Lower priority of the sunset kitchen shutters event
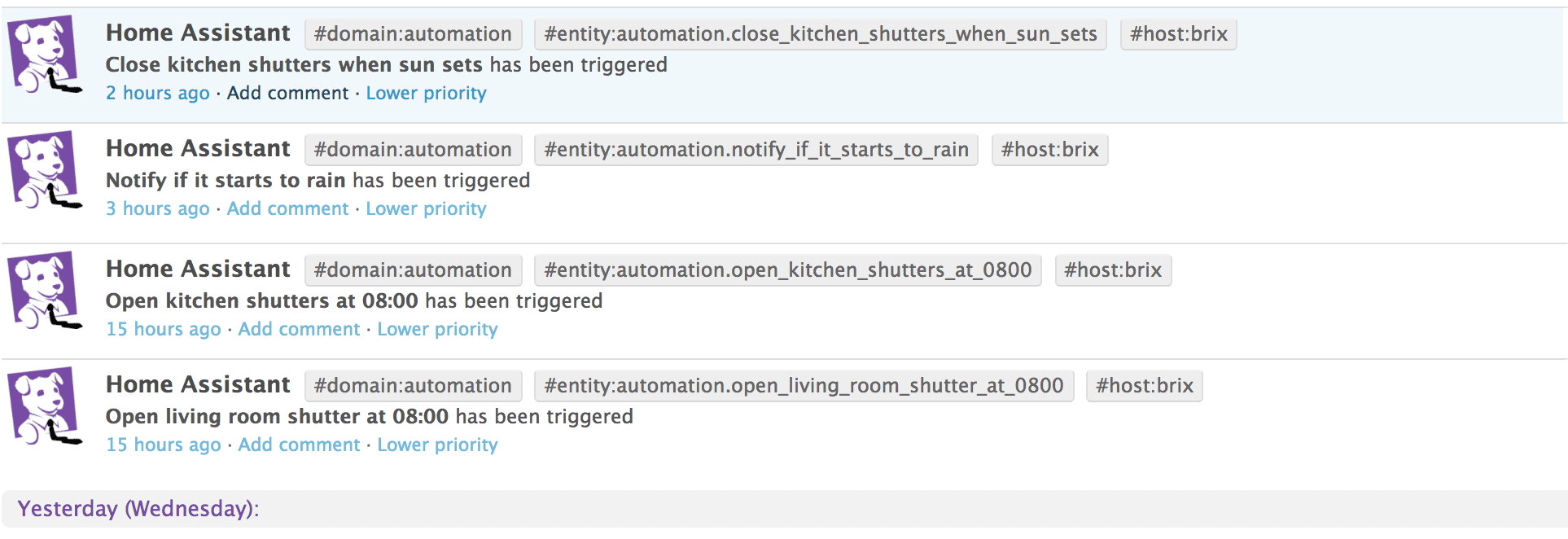The width and height of the screenshot is (1568, 539). pyautogui.click(x=426, y=94)
